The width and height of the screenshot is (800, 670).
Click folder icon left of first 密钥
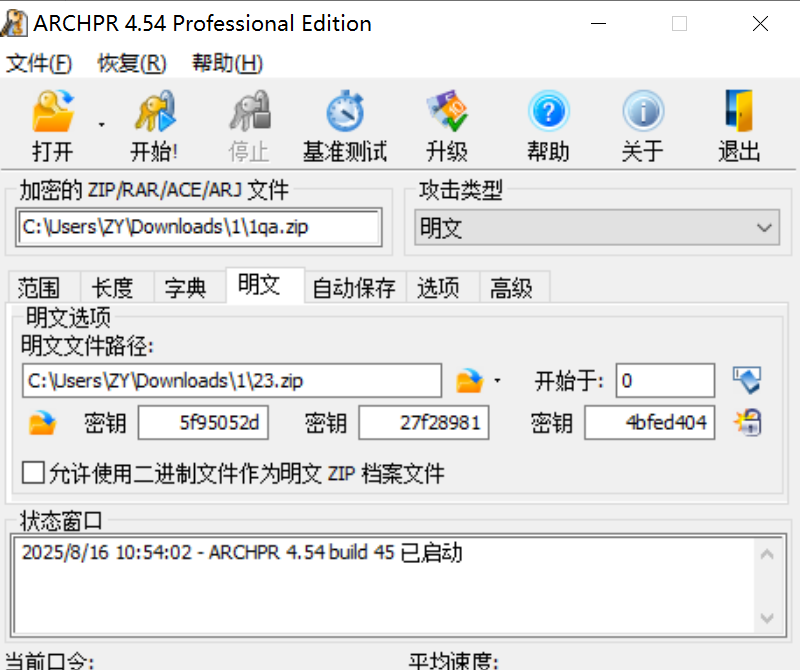(x=42, y=423)
